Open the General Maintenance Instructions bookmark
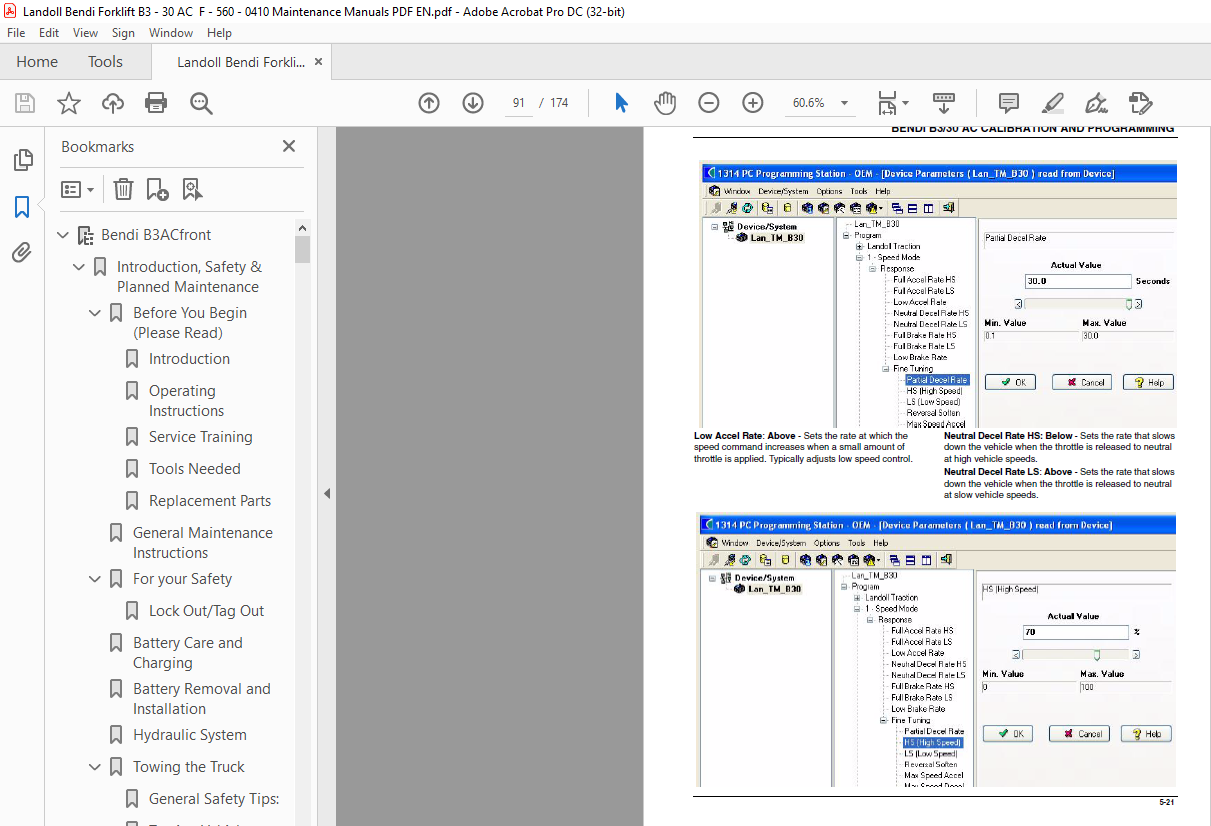Screen dimensions: 1211x826 pos(203,543)
